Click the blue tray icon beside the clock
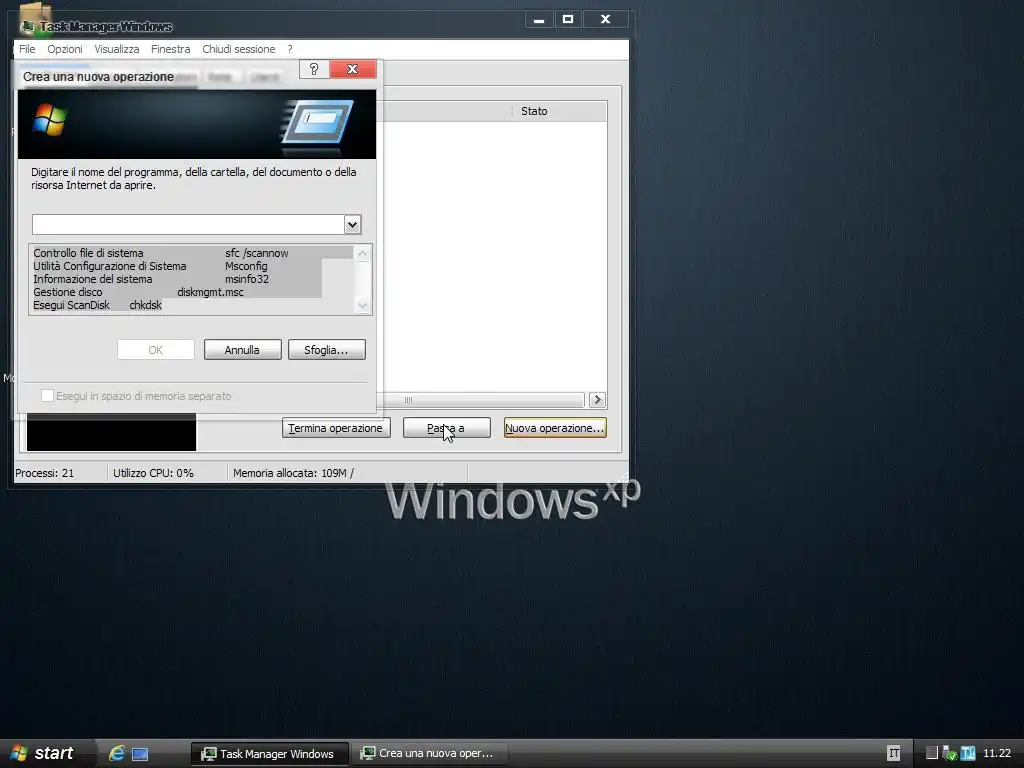 tap(968, 753)
